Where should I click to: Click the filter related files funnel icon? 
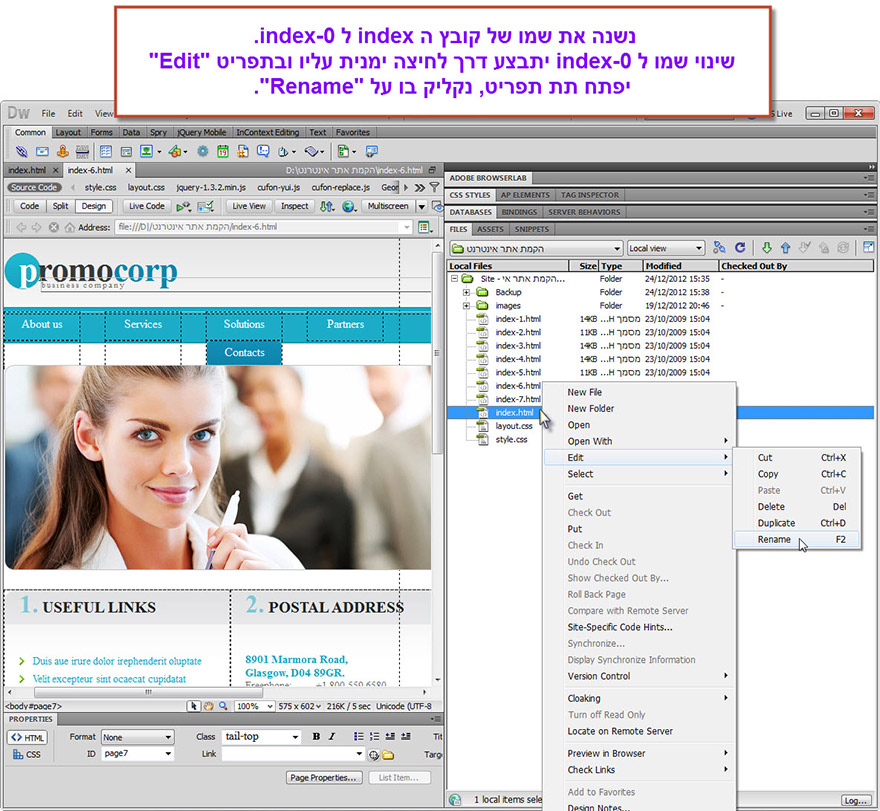(434, 187)
